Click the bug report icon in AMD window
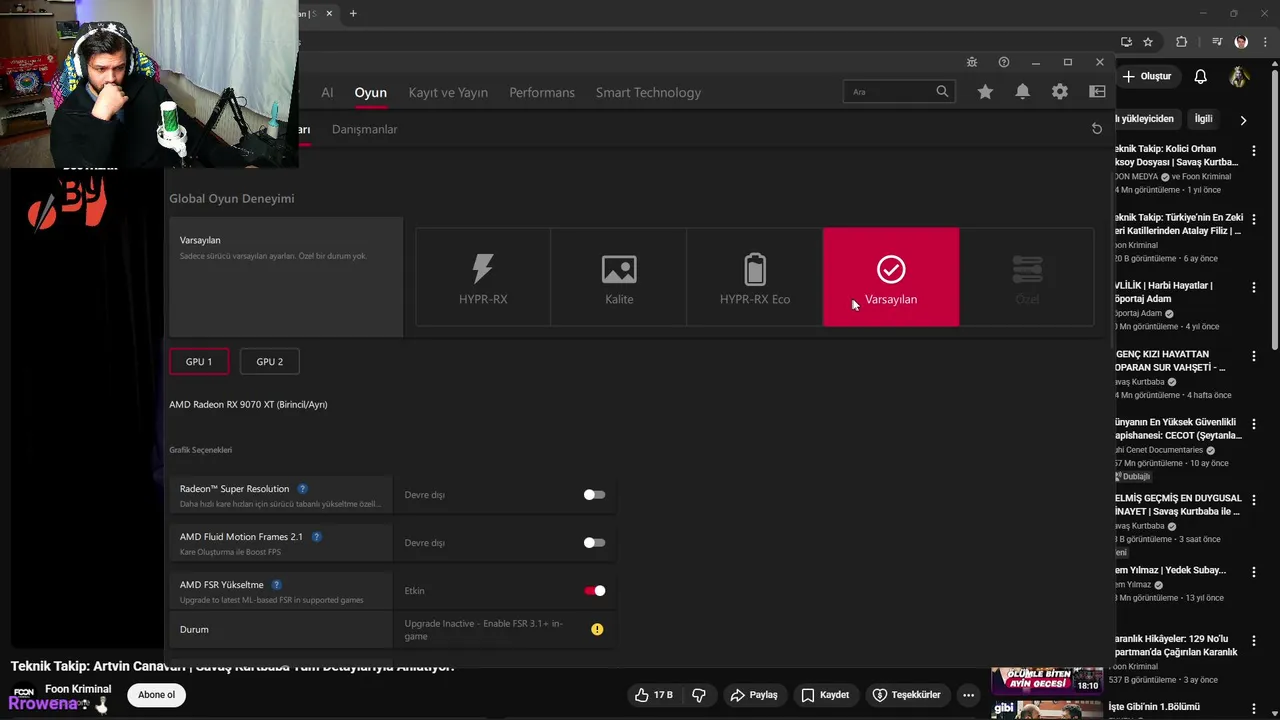Screen dimensions: 1280x720 pos(971,62)
